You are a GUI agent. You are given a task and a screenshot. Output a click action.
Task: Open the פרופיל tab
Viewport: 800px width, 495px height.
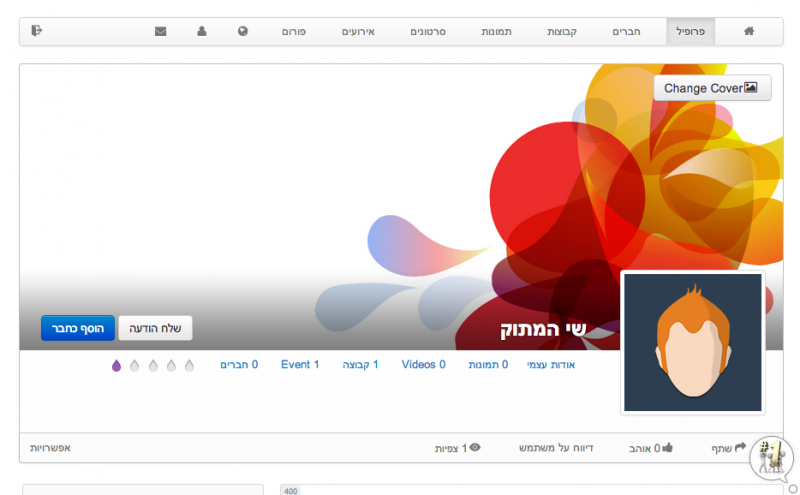click(x=690, y=32)
